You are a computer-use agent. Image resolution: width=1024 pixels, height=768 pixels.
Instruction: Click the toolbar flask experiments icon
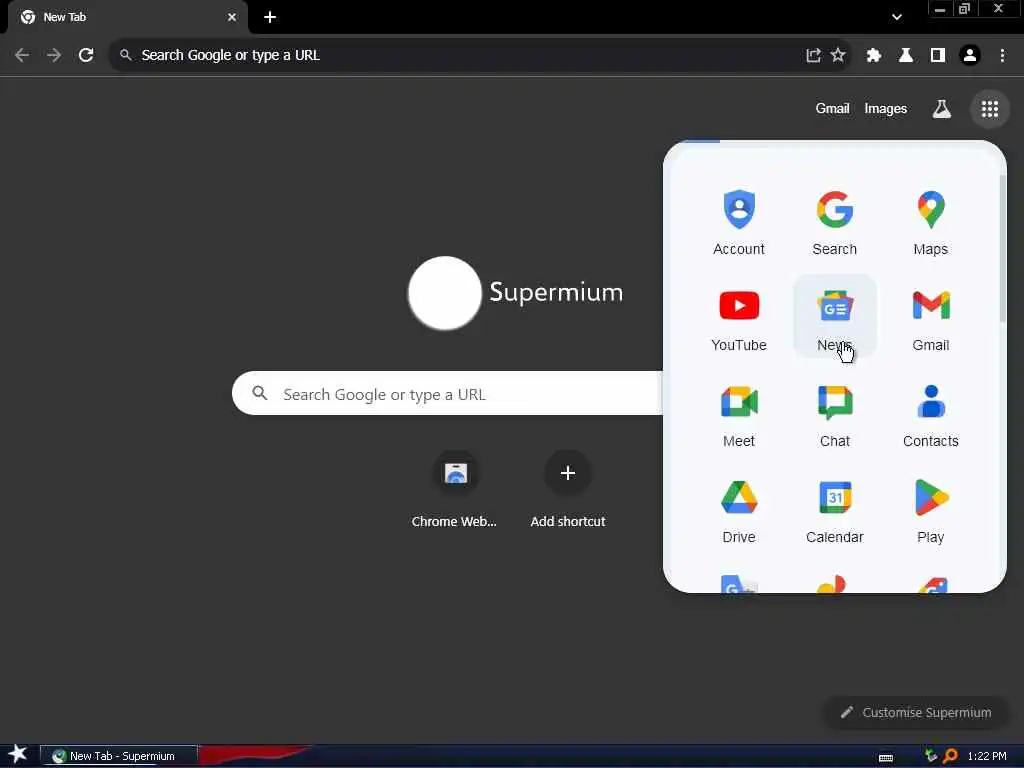click(x=905, y=56)
